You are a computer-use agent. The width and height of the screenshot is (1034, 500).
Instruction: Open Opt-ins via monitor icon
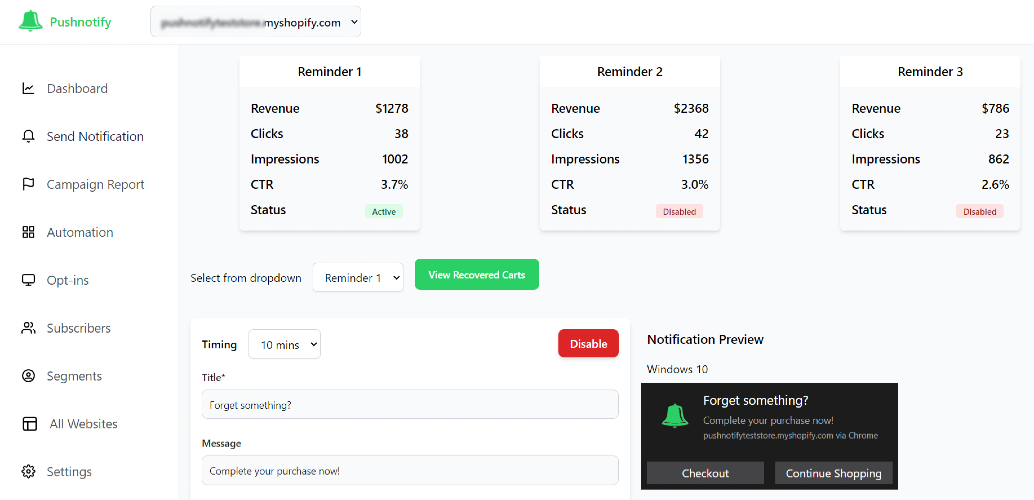pos(28,280)
